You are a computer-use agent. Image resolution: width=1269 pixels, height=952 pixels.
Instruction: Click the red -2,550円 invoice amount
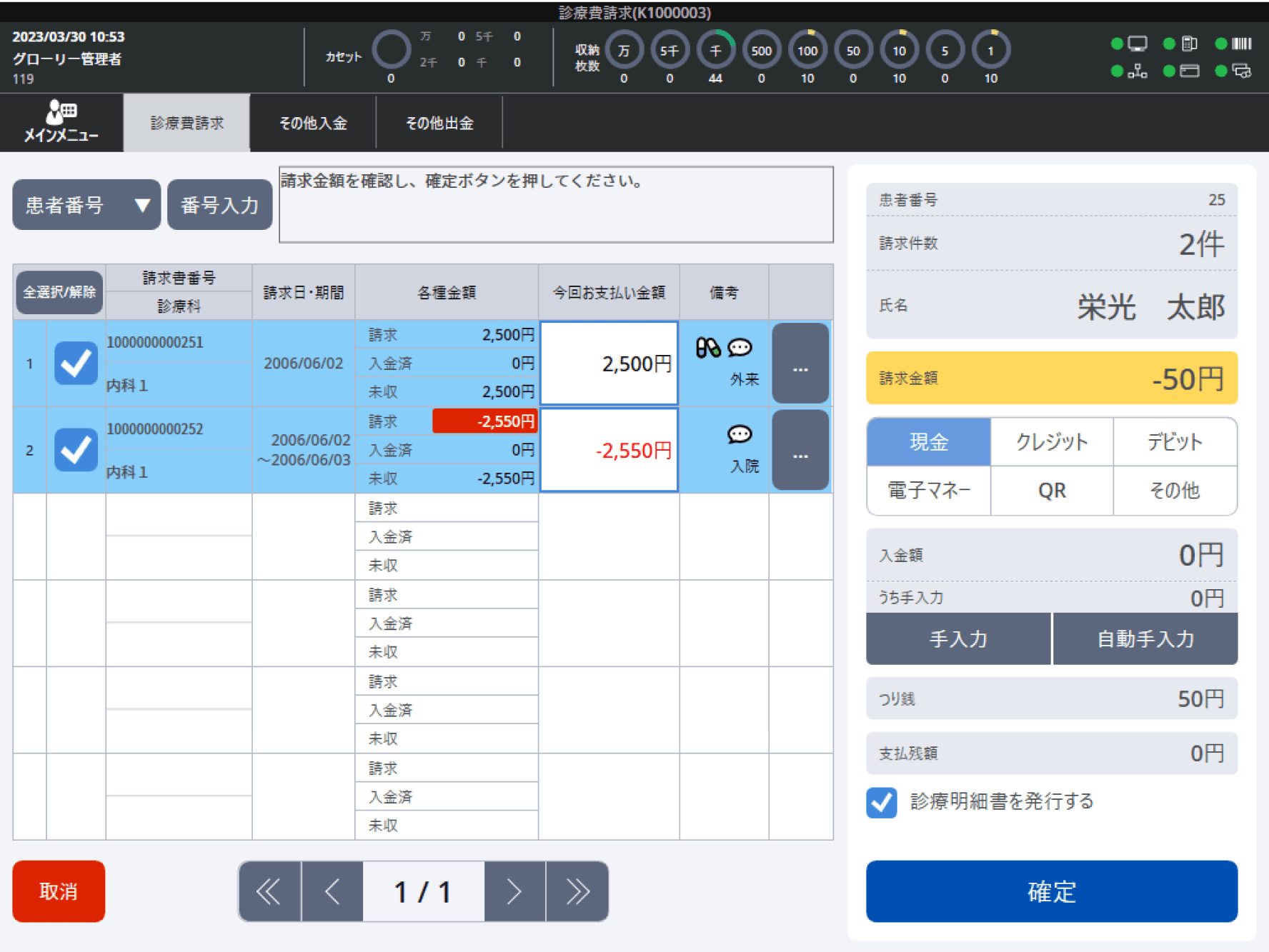484,421
